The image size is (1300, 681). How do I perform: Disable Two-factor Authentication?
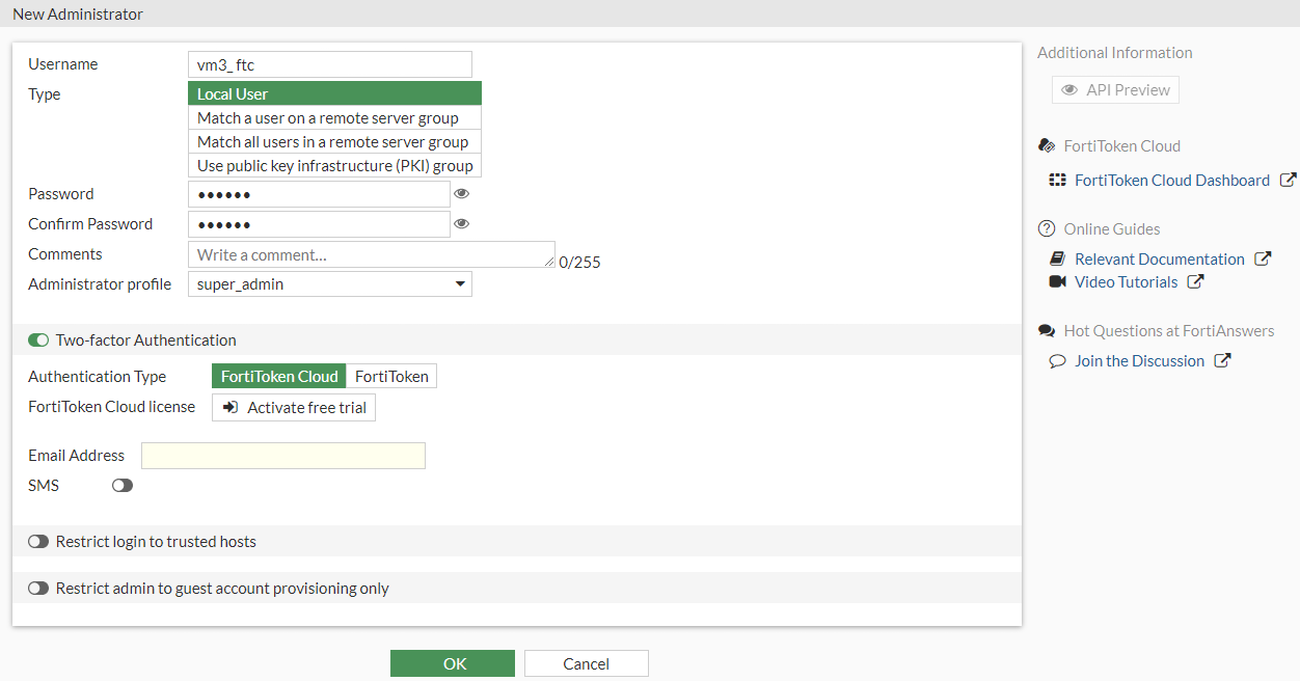tap(38, 340)
